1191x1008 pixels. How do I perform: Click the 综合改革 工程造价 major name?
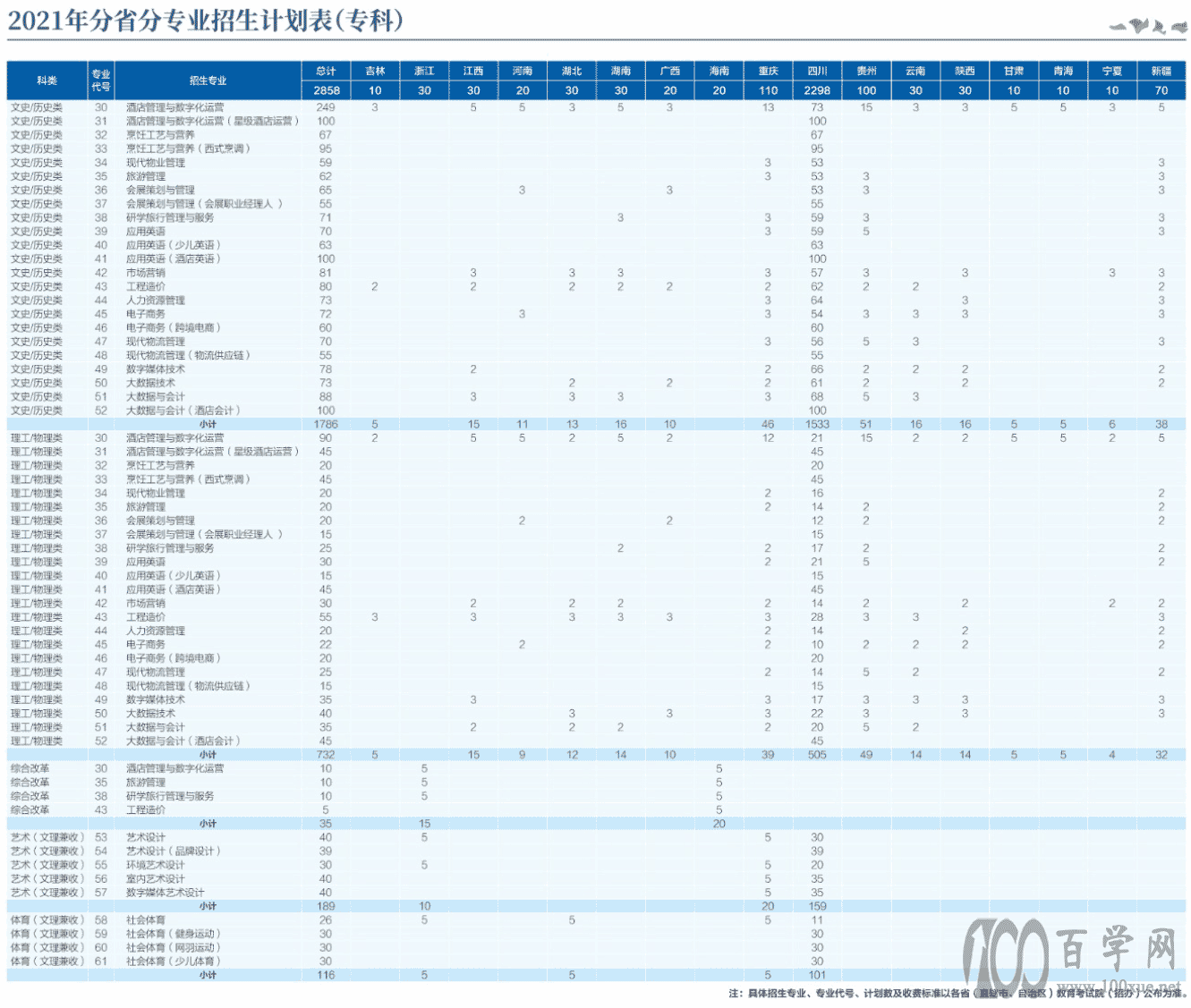(x=145, y=810)
